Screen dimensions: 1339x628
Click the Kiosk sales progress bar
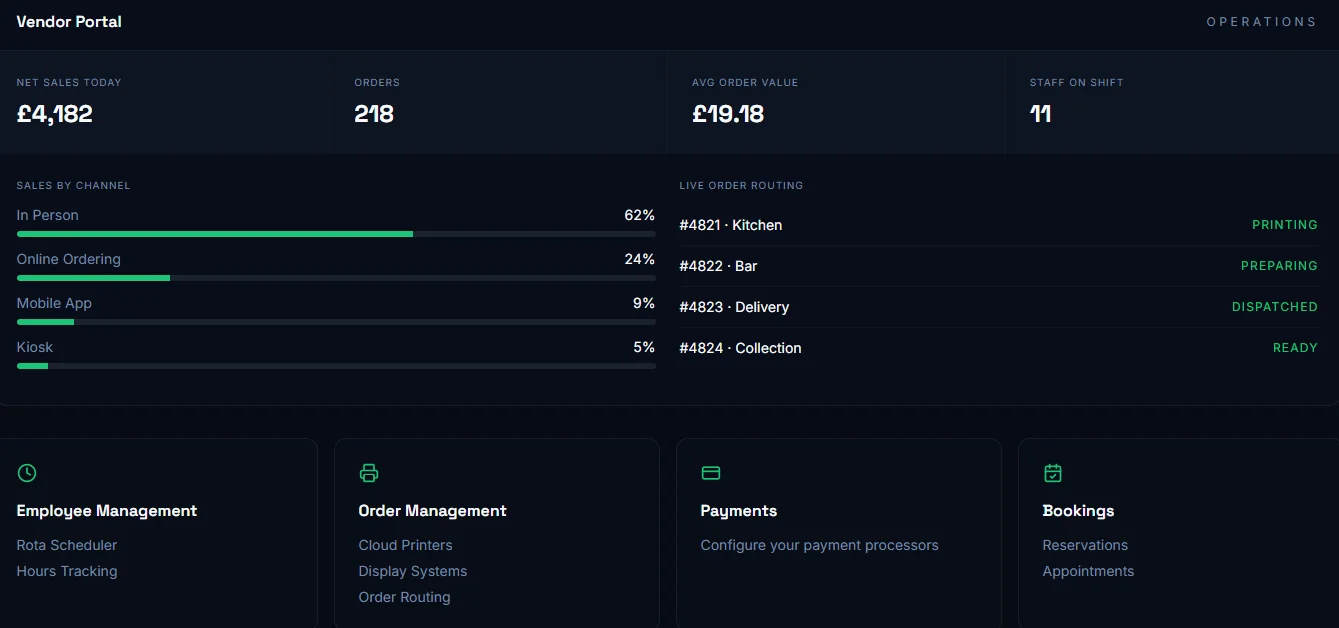click(336, 366)
